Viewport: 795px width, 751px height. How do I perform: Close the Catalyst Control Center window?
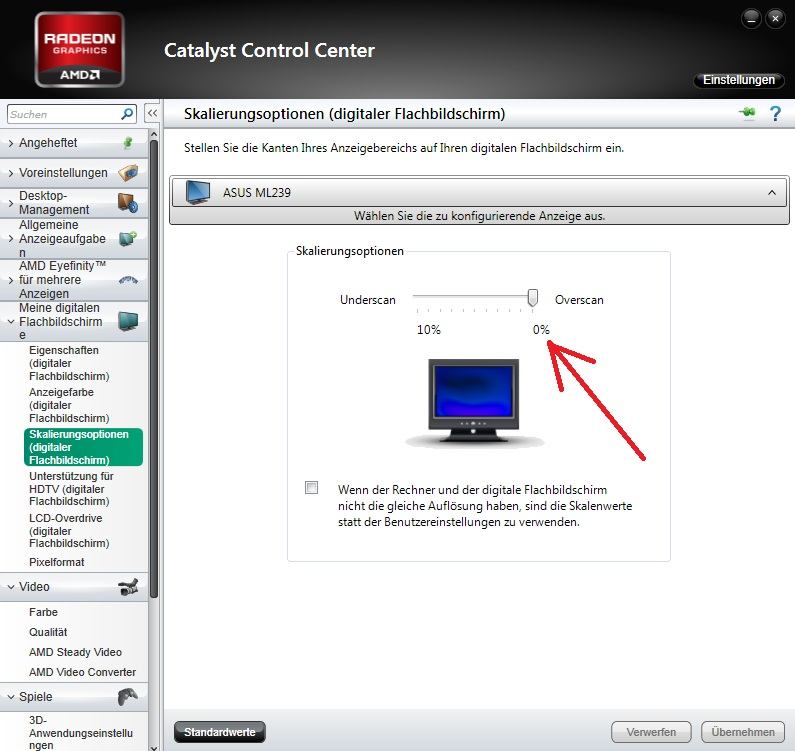tap(775, 19)
